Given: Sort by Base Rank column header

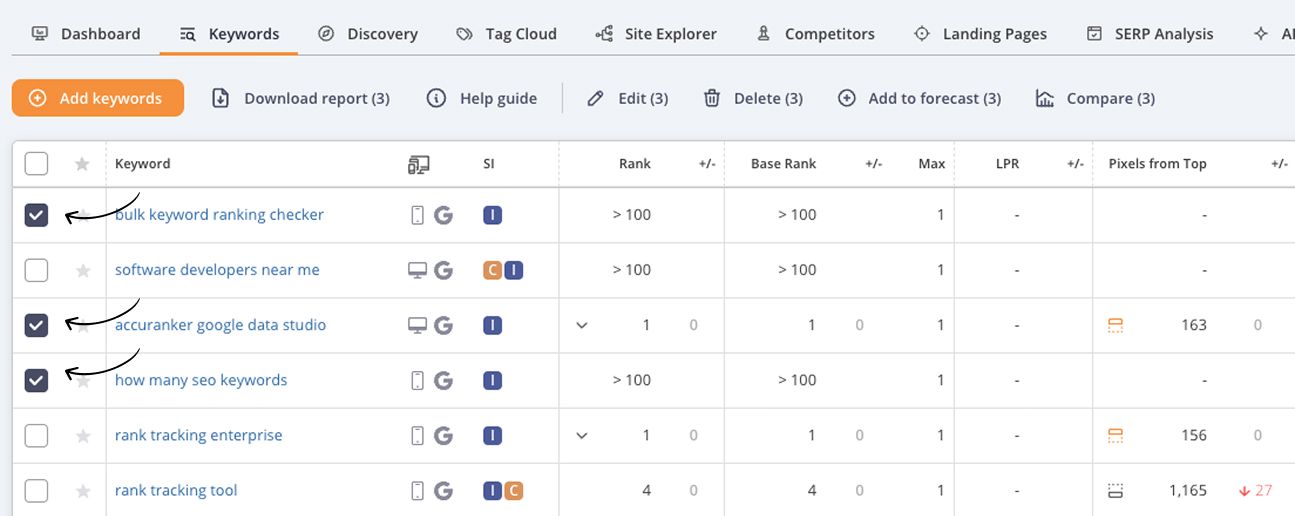Looking at the screenshot, I should coord(783,164).
